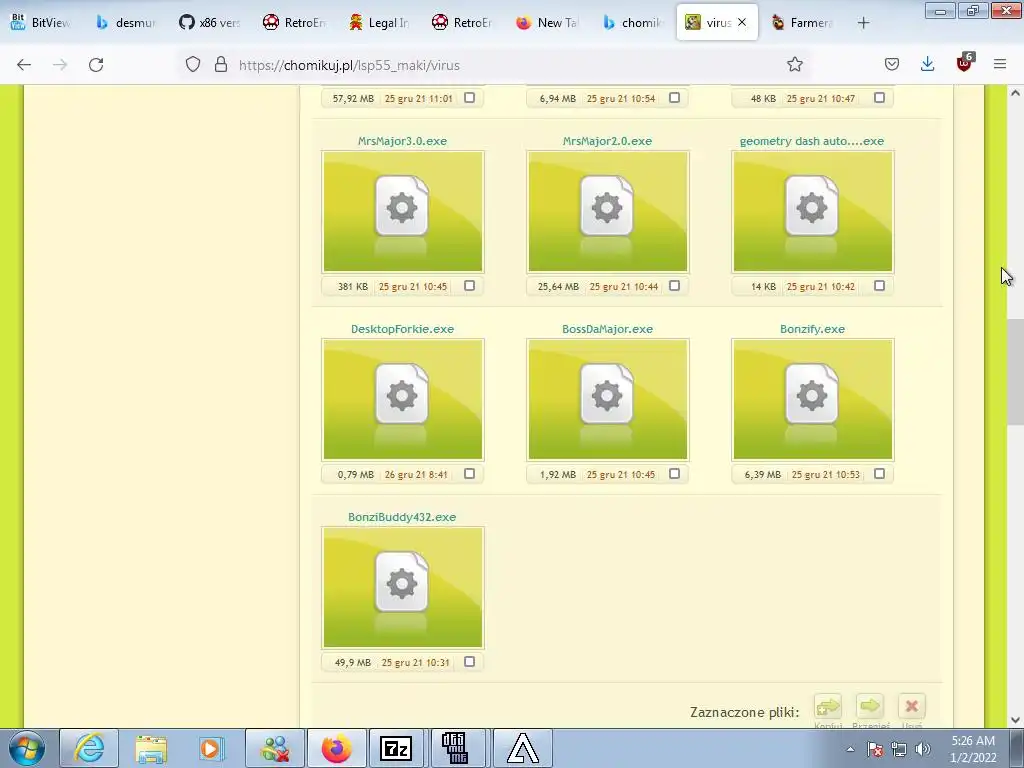Open the MrsMajor2.0.exe file link

(x=607, y=141)
